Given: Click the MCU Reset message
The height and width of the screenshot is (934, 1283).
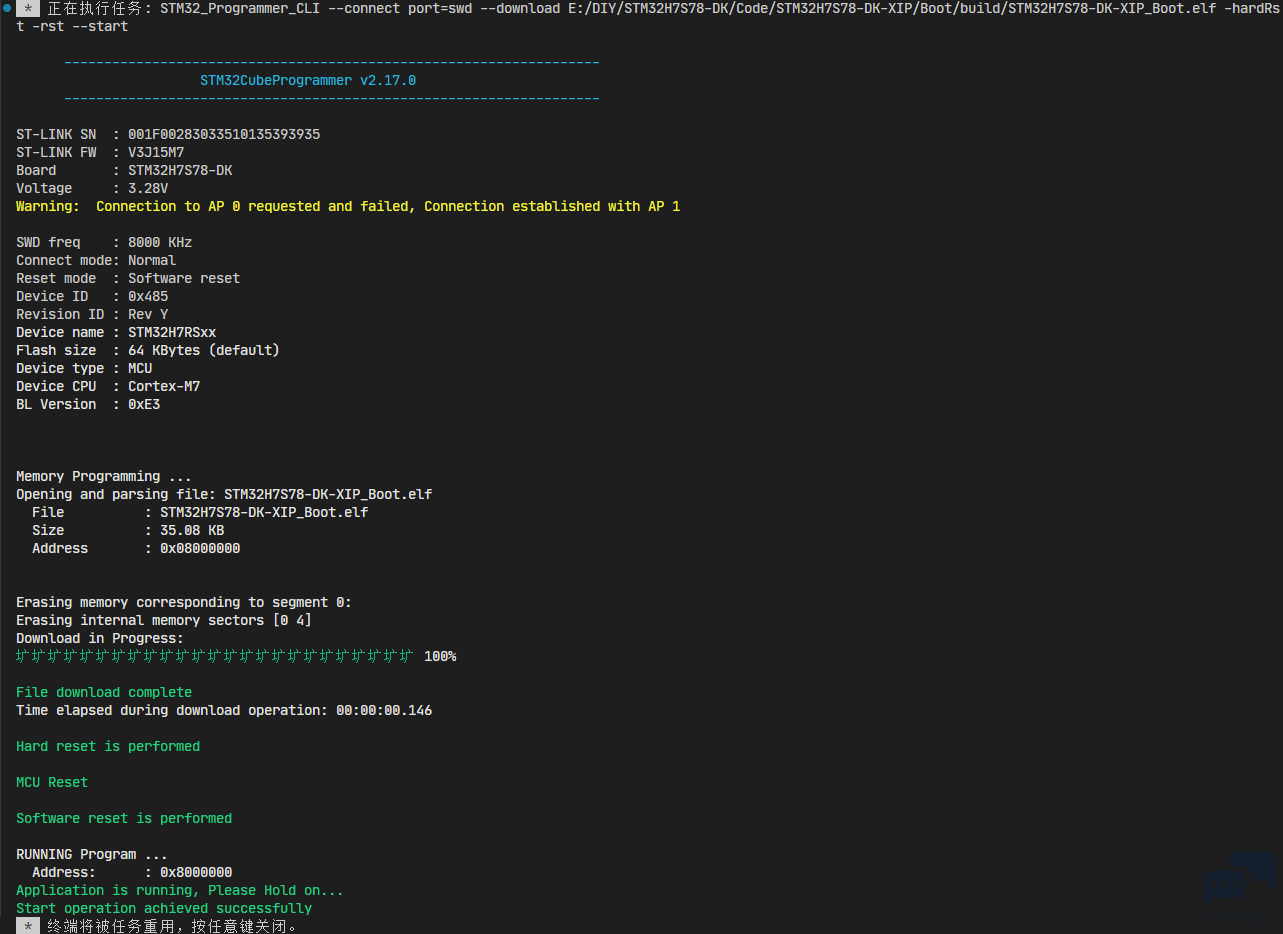Looking at the screenshot, I should click(x=52, y=782).
